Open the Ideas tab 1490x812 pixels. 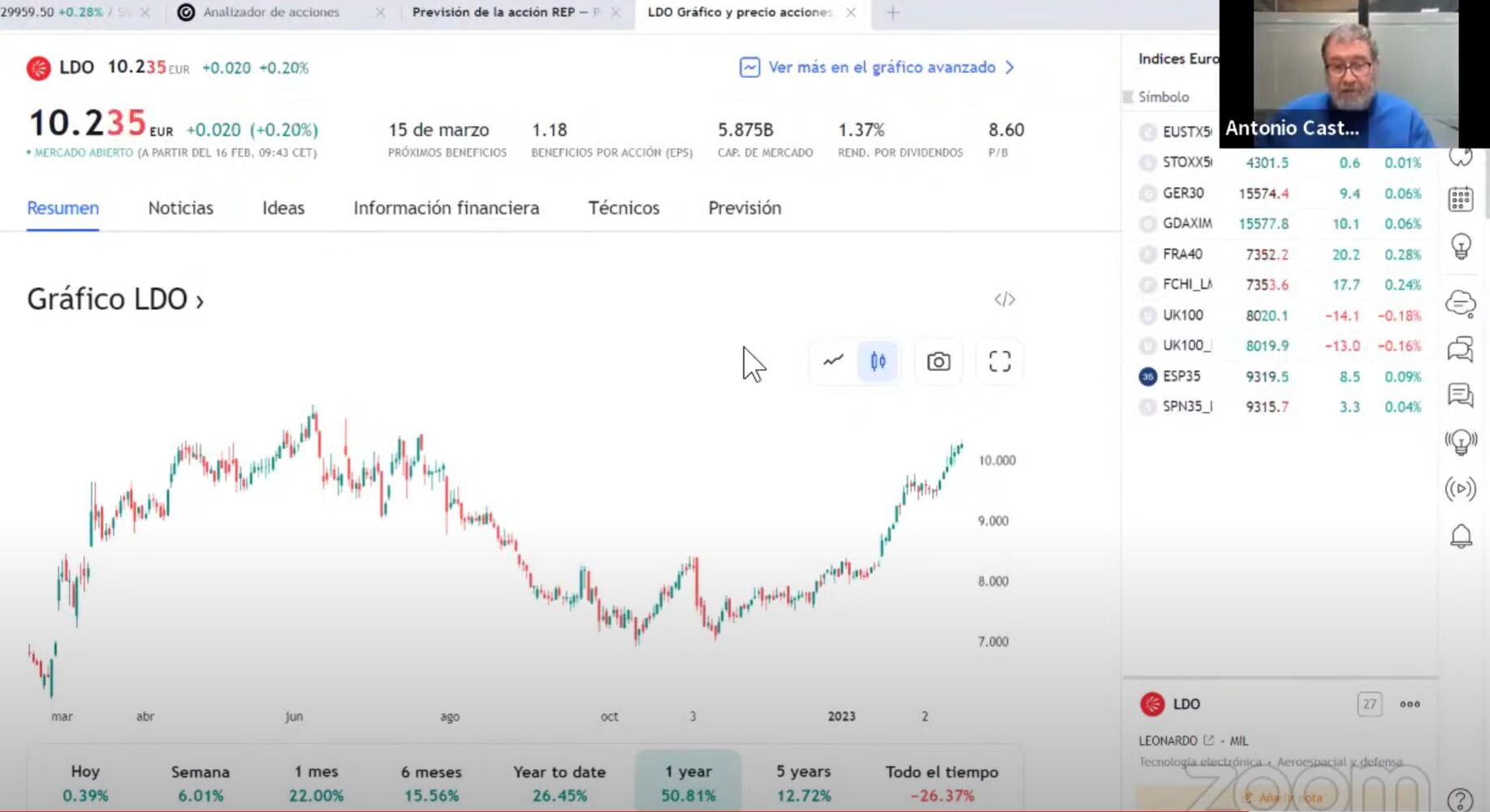pos(283,208)
